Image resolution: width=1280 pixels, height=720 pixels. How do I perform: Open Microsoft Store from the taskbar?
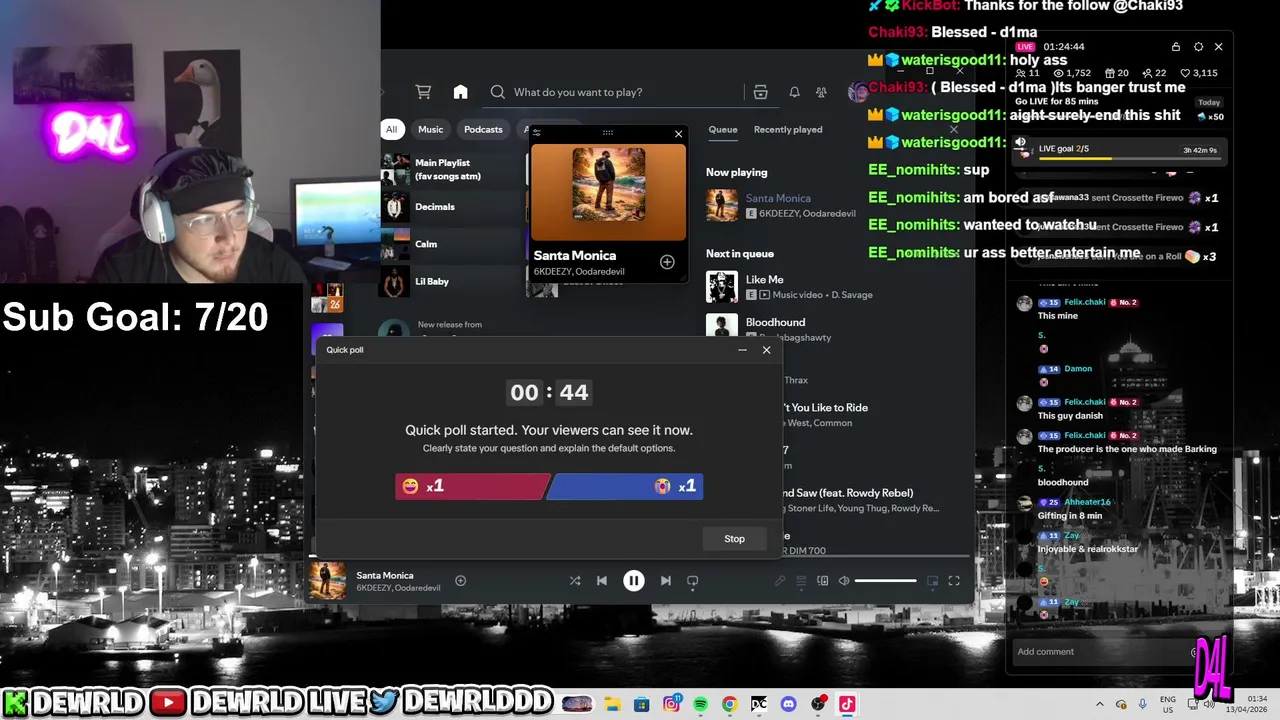click(x=641, y=704)
